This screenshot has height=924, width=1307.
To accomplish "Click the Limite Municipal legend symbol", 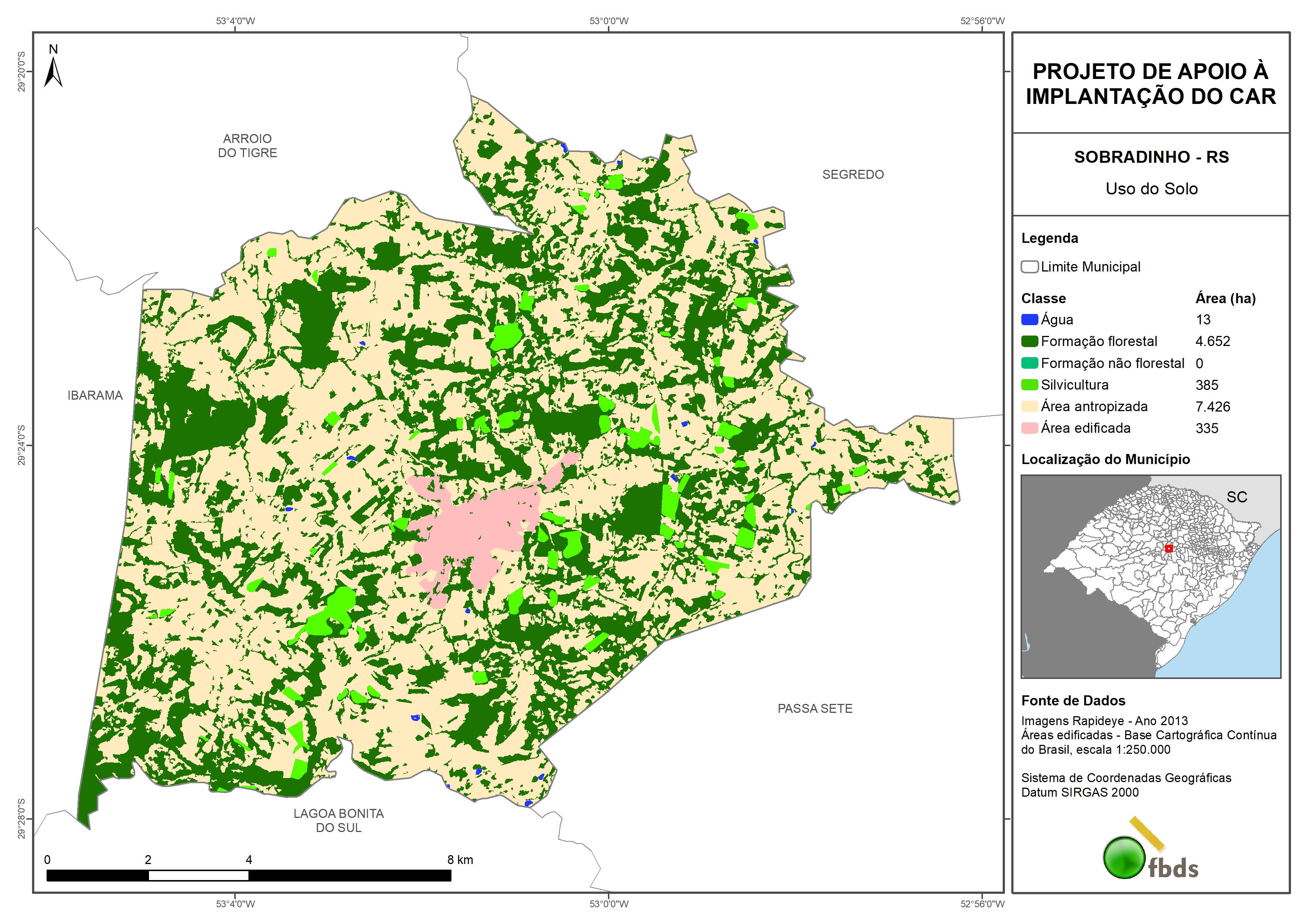I will click(x=1029, y=267).
